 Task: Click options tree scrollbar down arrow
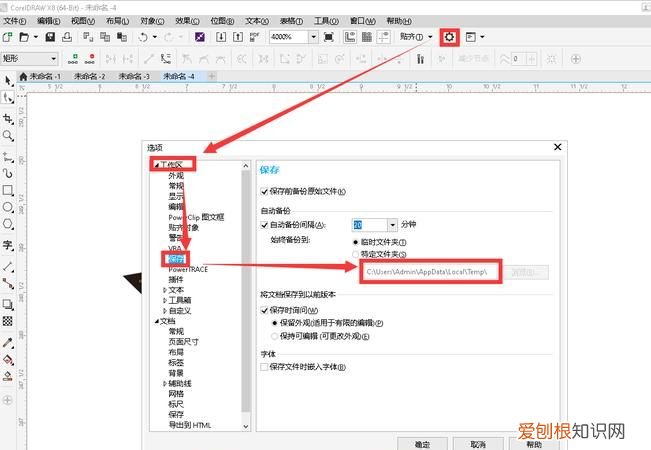246,426
